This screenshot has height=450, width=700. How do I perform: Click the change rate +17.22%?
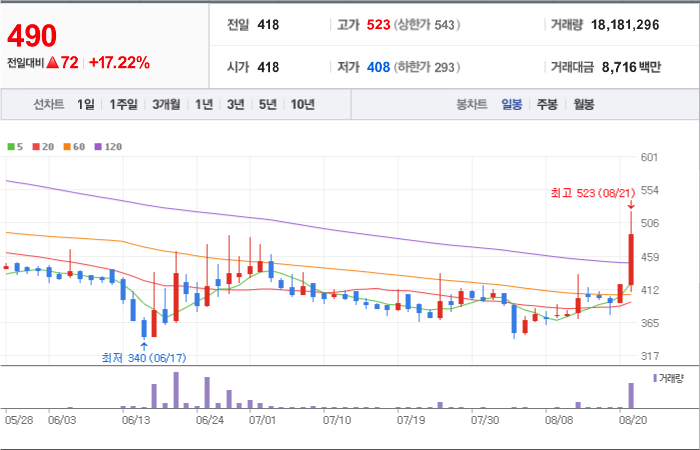click(119, 63)
